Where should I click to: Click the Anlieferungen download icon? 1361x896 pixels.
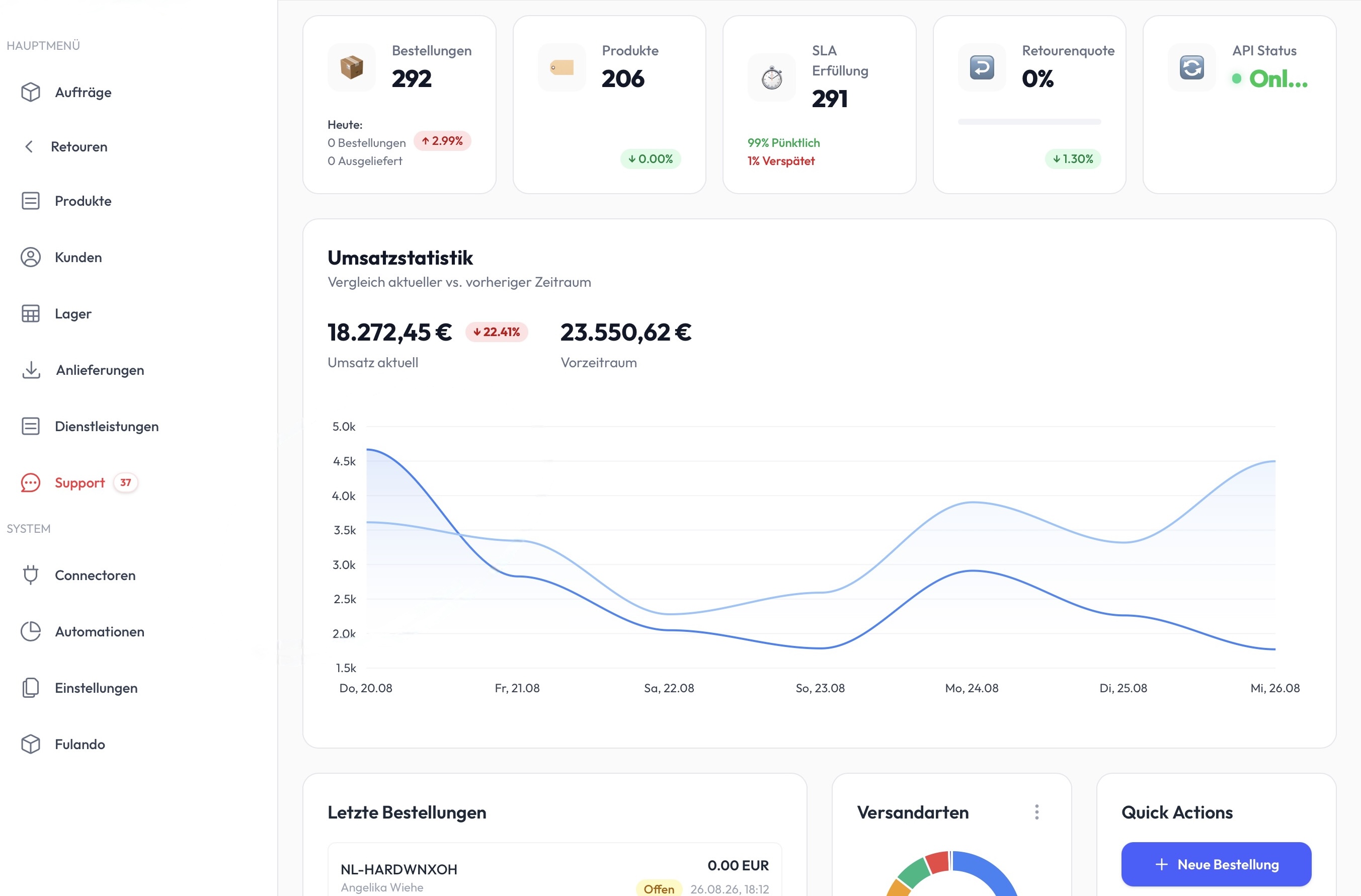[x=31, y=370]
